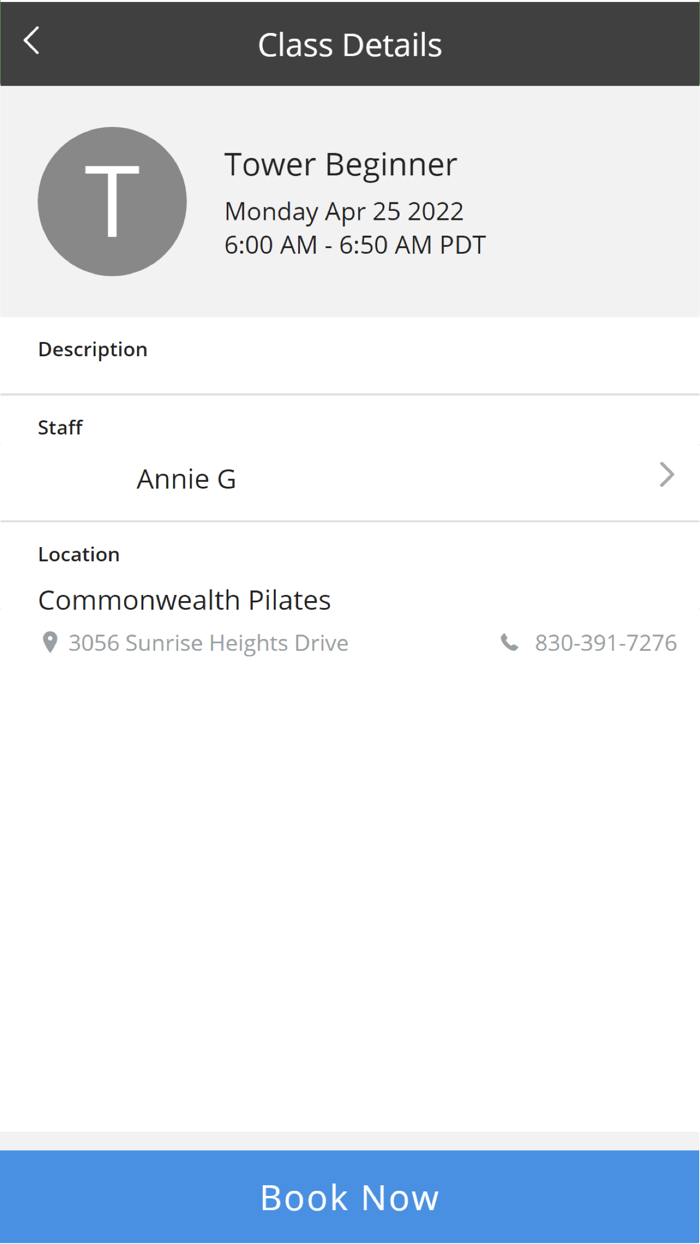Tap the Description section label
The height and width of the screenshot is (1244, 700).
click(93, 349)
